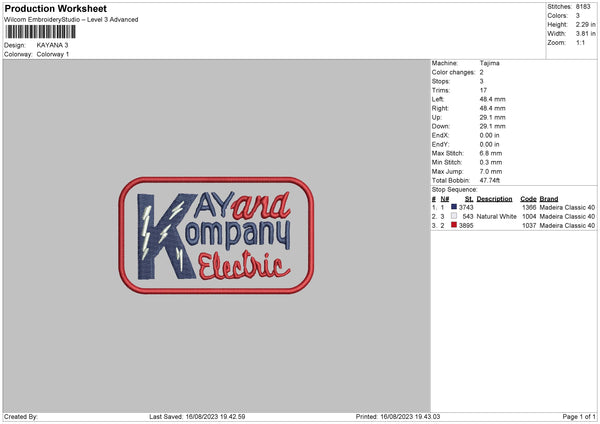Viewport: 600px width, 424px height.
Task: Click the embroidered patch design preview
Action: click(217, 235)
